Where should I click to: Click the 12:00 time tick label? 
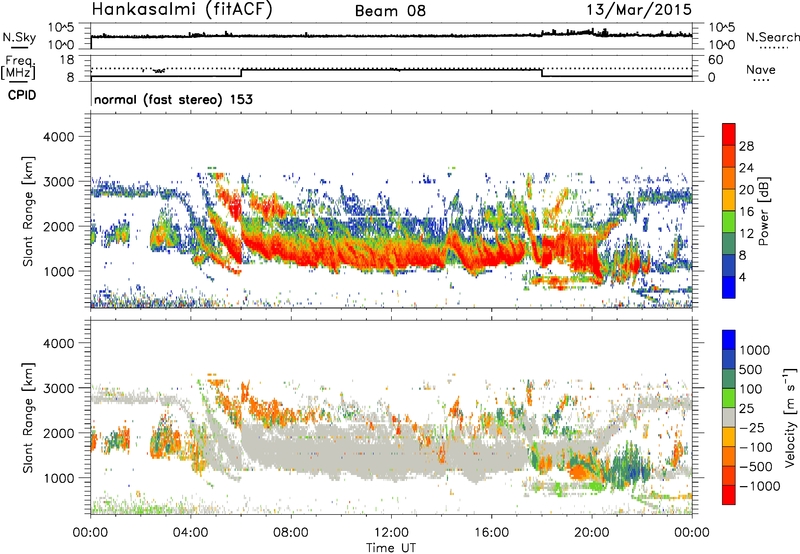click(x=391, y=533)
